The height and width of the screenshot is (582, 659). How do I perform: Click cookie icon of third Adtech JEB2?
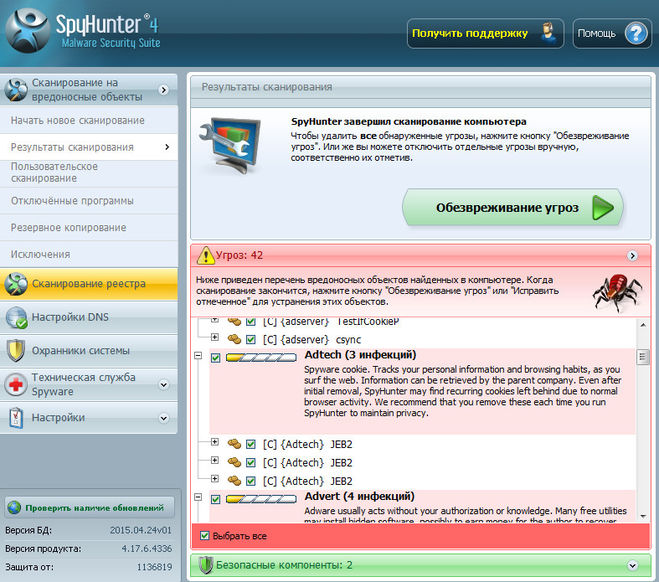234,480
